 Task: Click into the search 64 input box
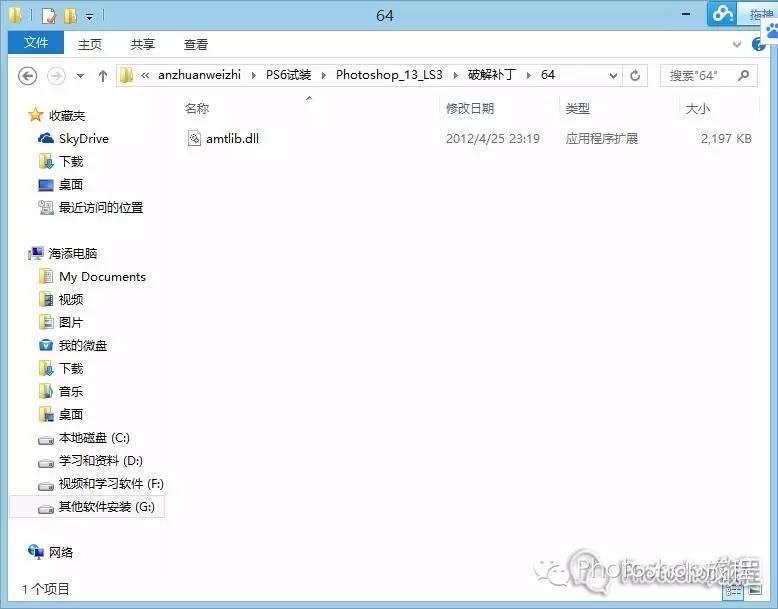click(x=700, y=75)
